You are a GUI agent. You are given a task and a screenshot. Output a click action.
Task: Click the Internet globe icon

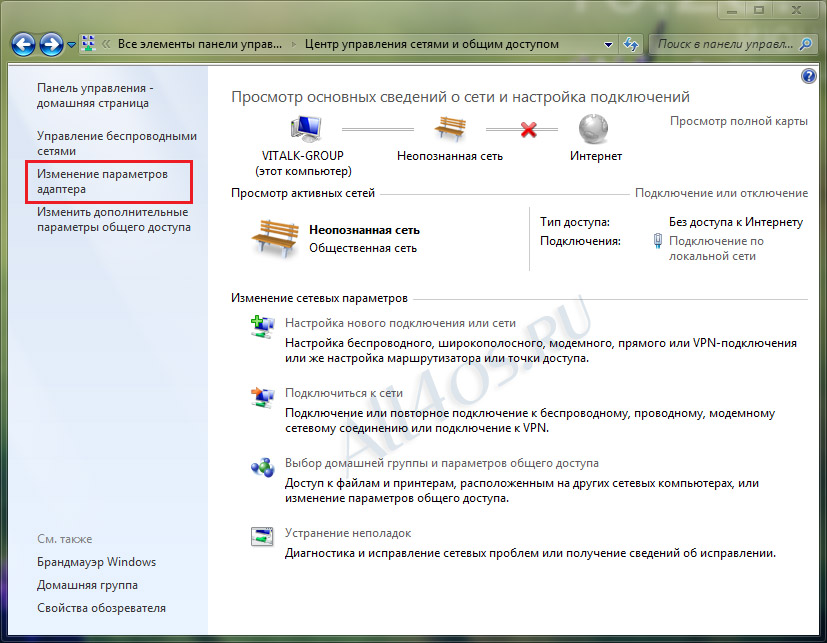(x=593, y=129)
